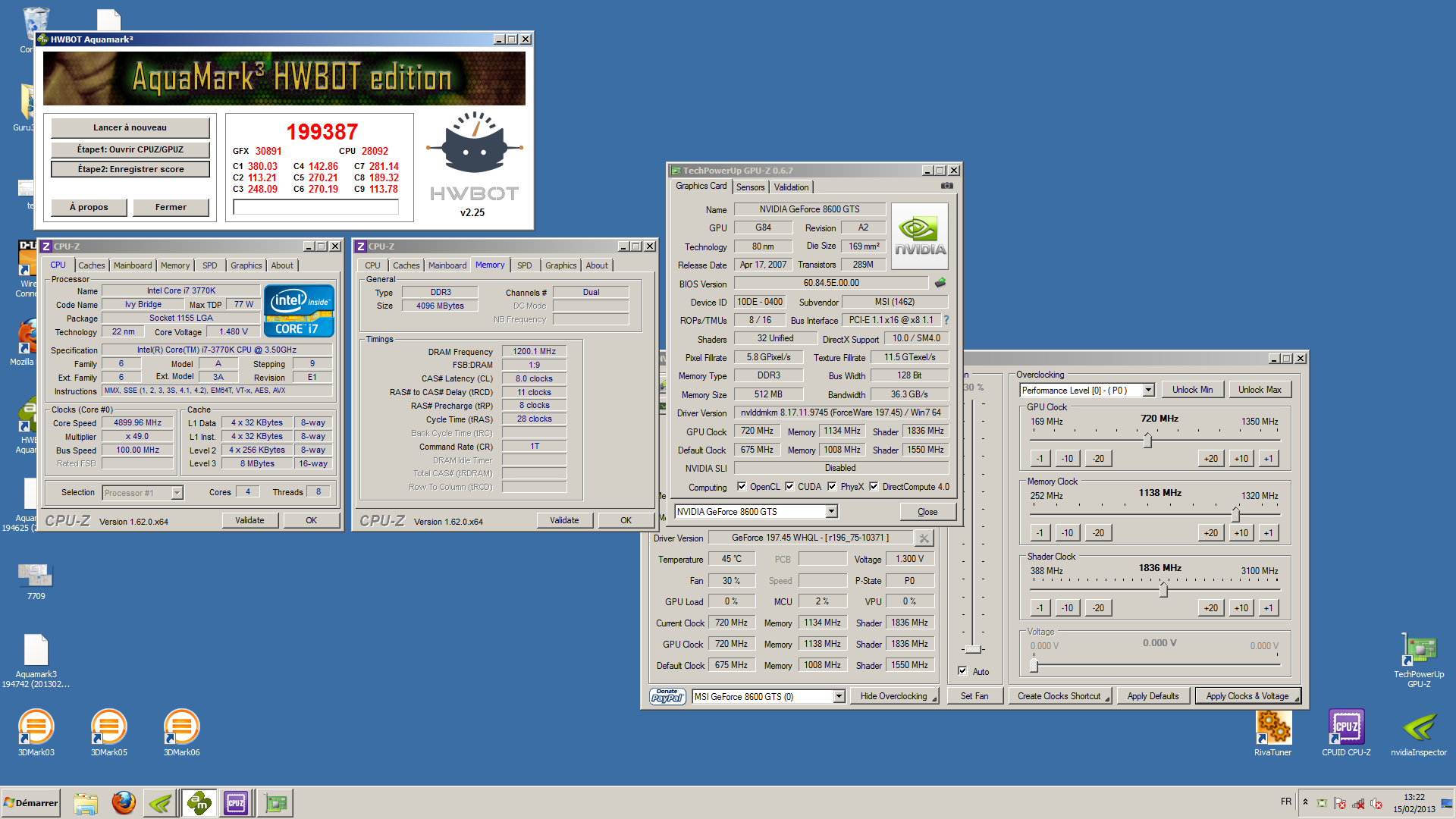This screenshot has height=819, width=1456.
Task: Show hidden tray icons arrow
Action: click(1305, 802)
